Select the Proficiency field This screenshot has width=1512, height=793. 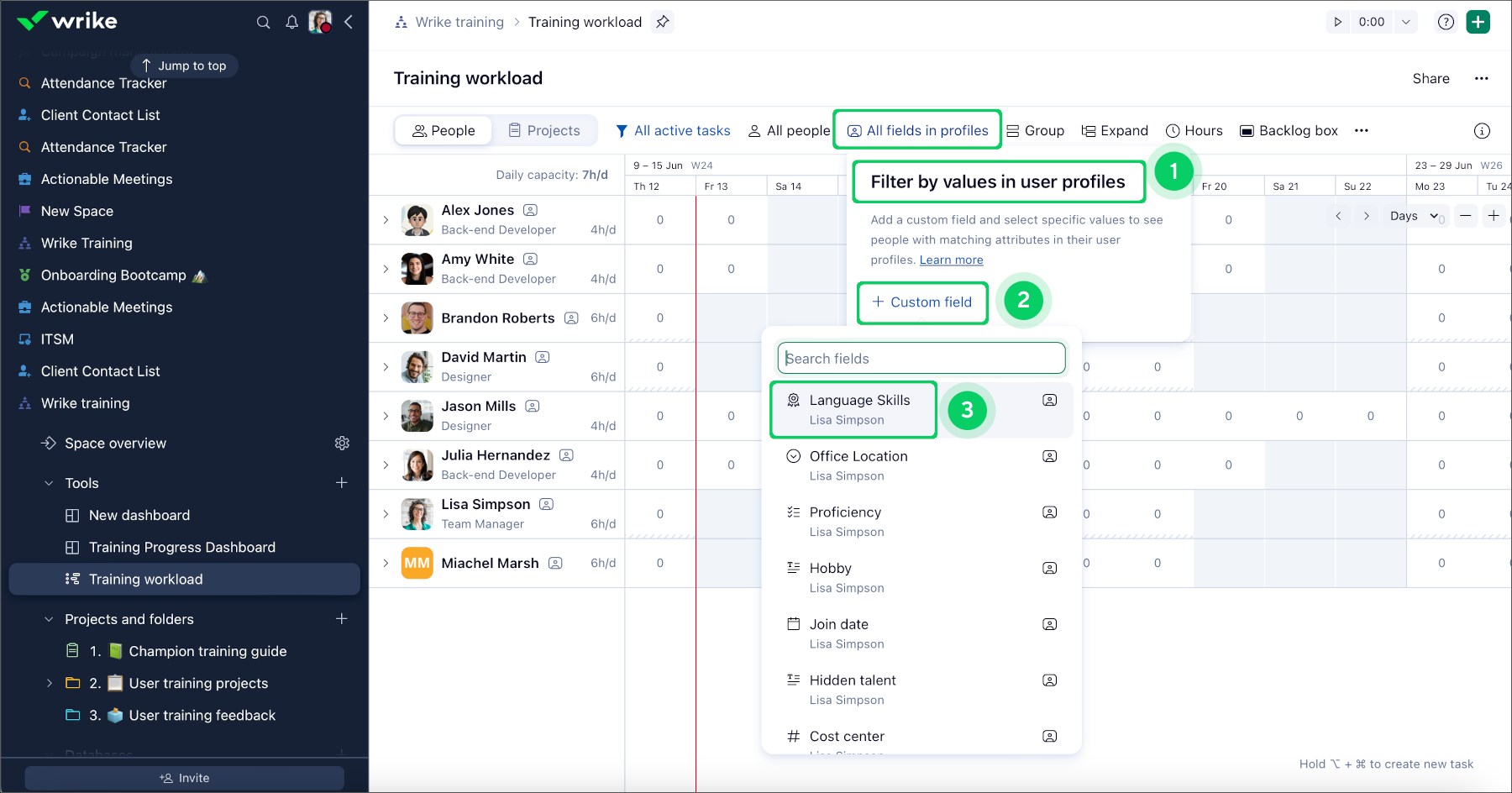pyautogui.click(x=921, y=522)
